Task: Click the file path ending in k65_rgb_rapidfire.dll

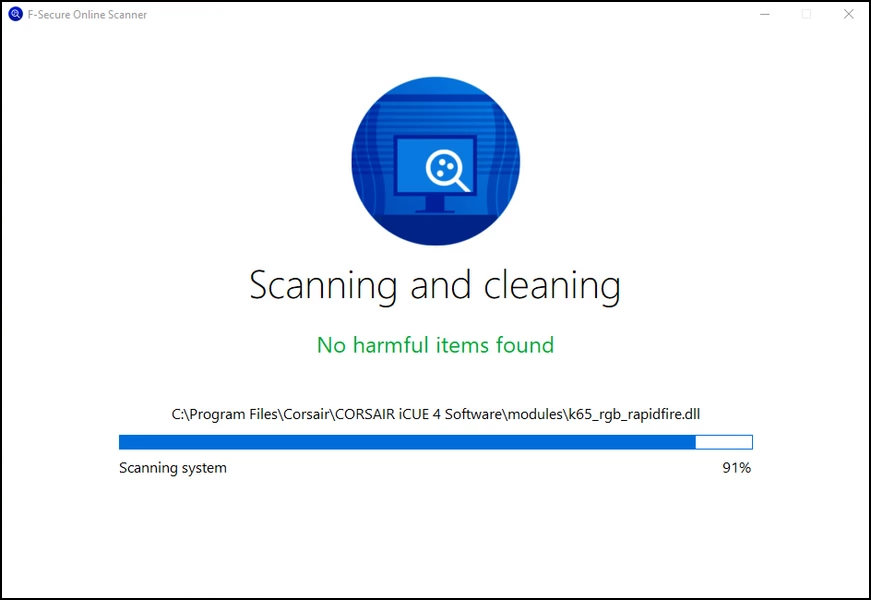Action: (436, 414)
